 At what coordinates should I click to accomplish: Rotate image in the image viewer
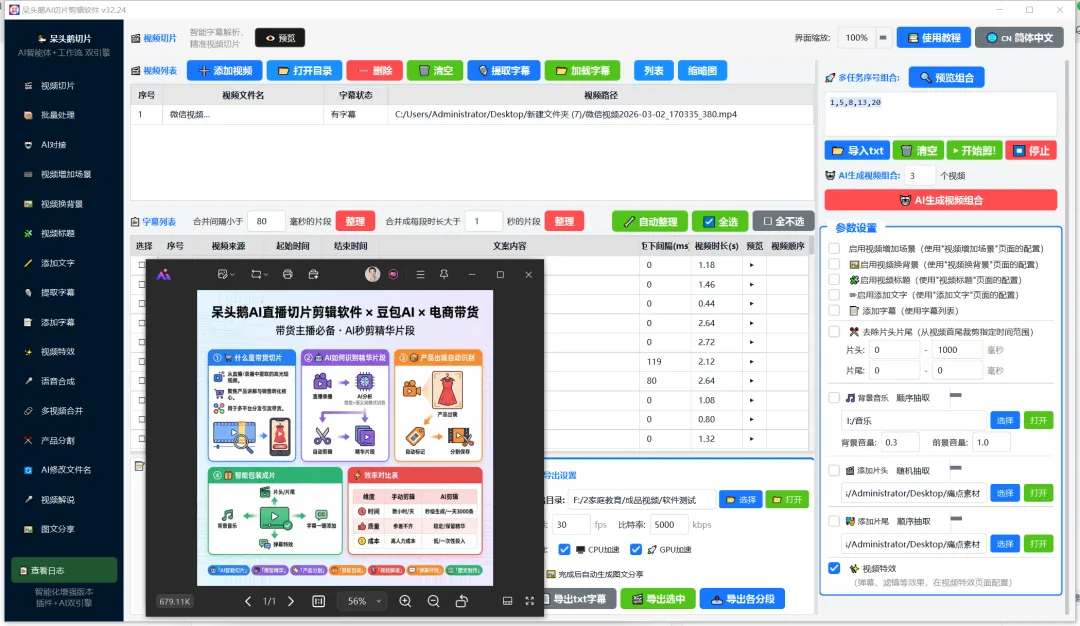(461, 601)
